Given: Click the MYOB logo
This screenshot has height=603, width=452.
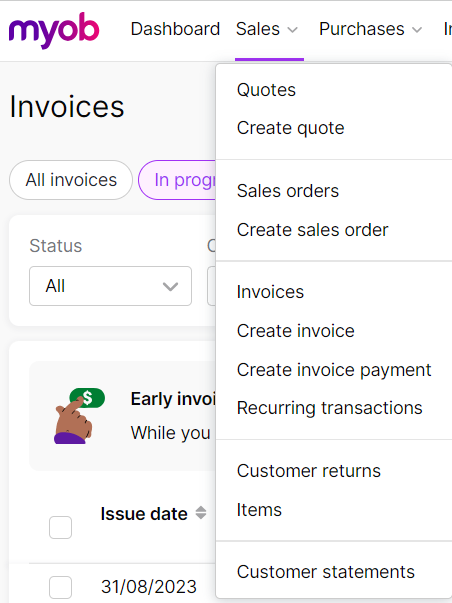Looking at the screenshot, I should (54, 30).
